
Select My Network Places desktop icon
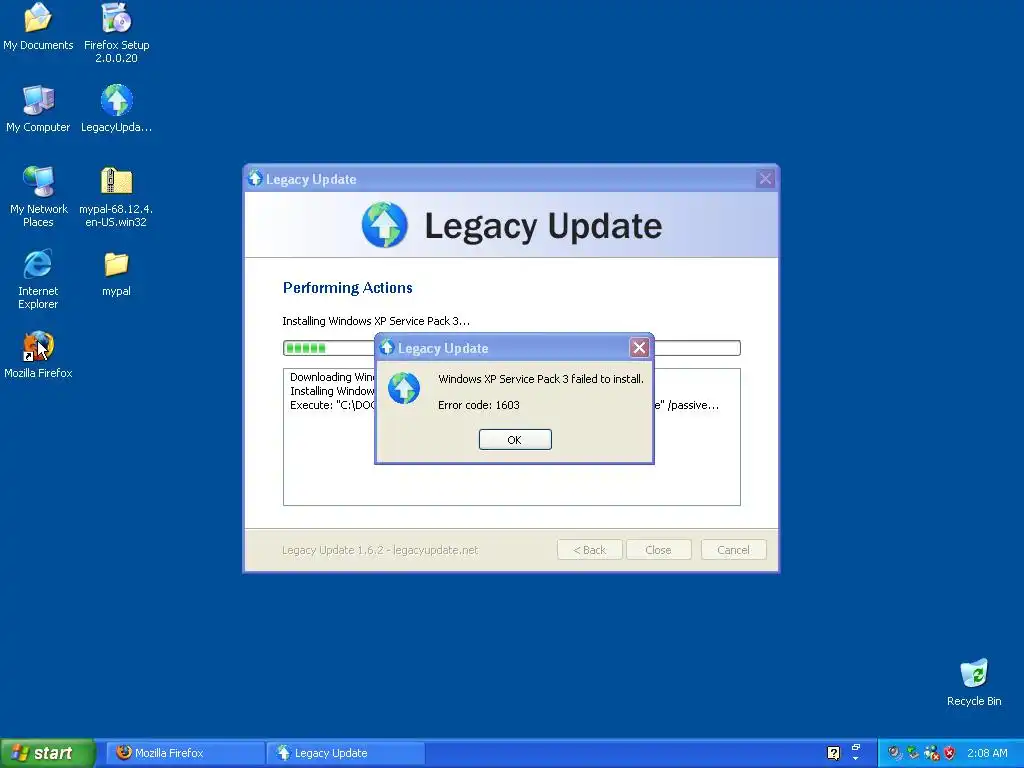pyautogui.click(x=38, y=197)
